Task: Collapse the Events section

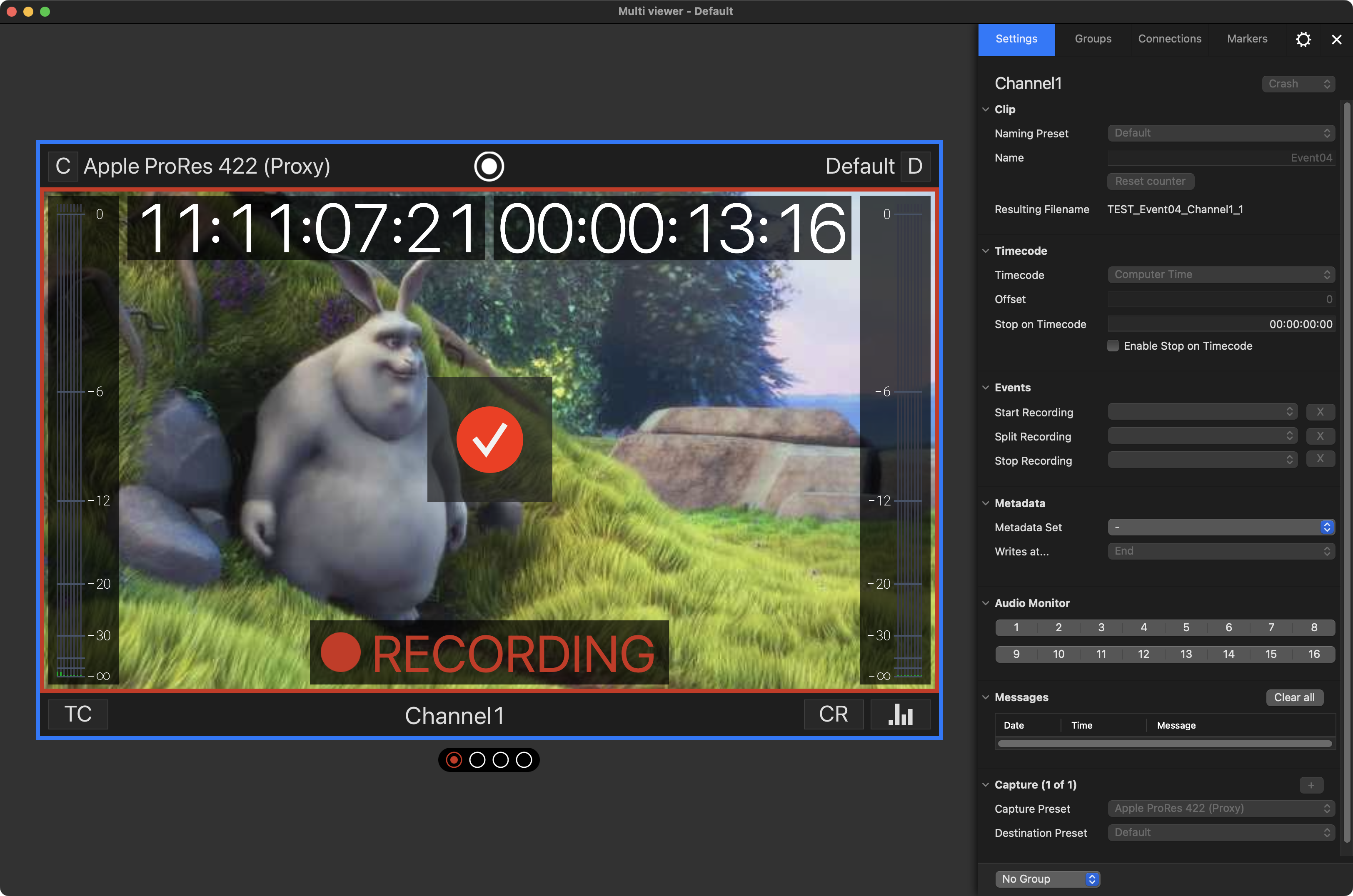Action: point(986,388)
